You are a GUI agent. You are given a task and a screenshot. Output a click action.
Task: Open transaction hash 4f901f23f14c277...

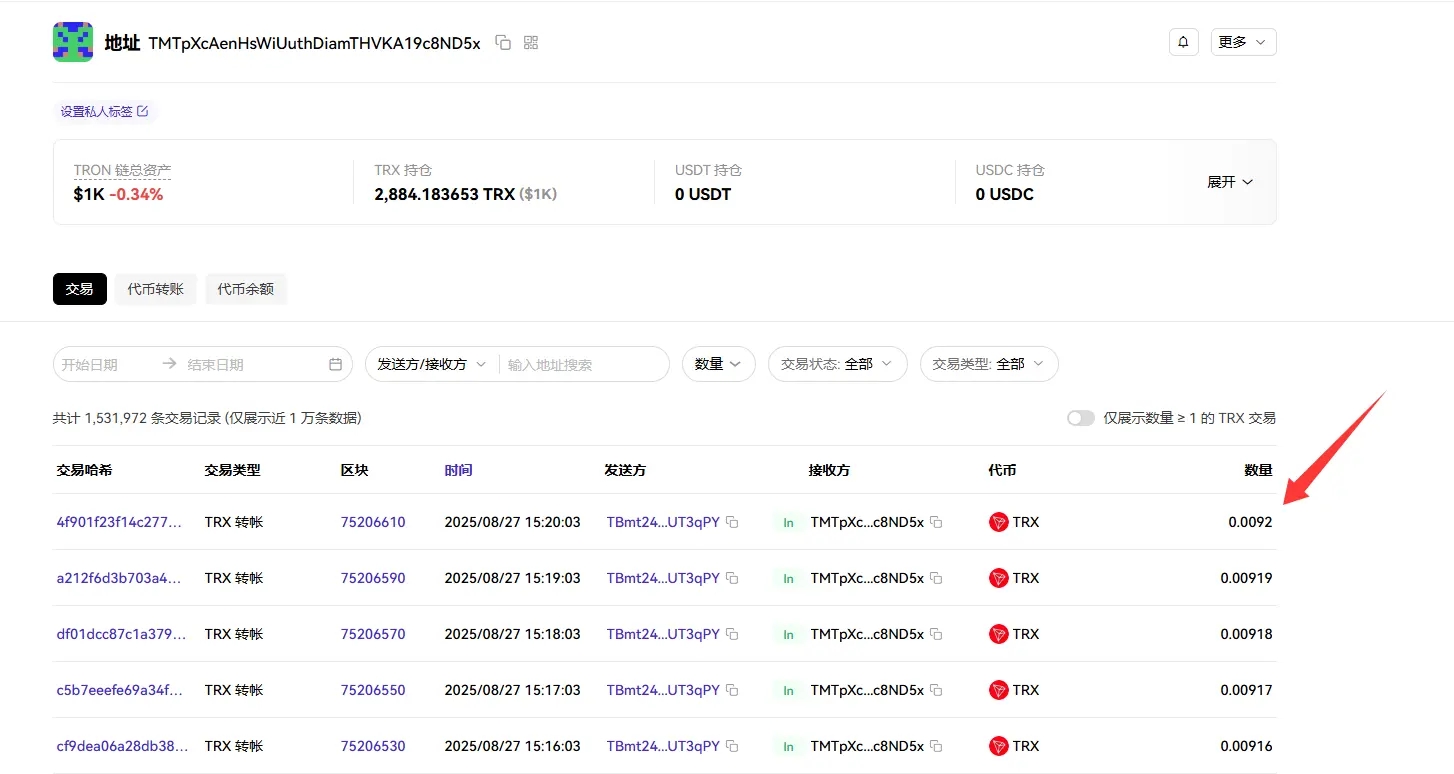coord(121,522)
